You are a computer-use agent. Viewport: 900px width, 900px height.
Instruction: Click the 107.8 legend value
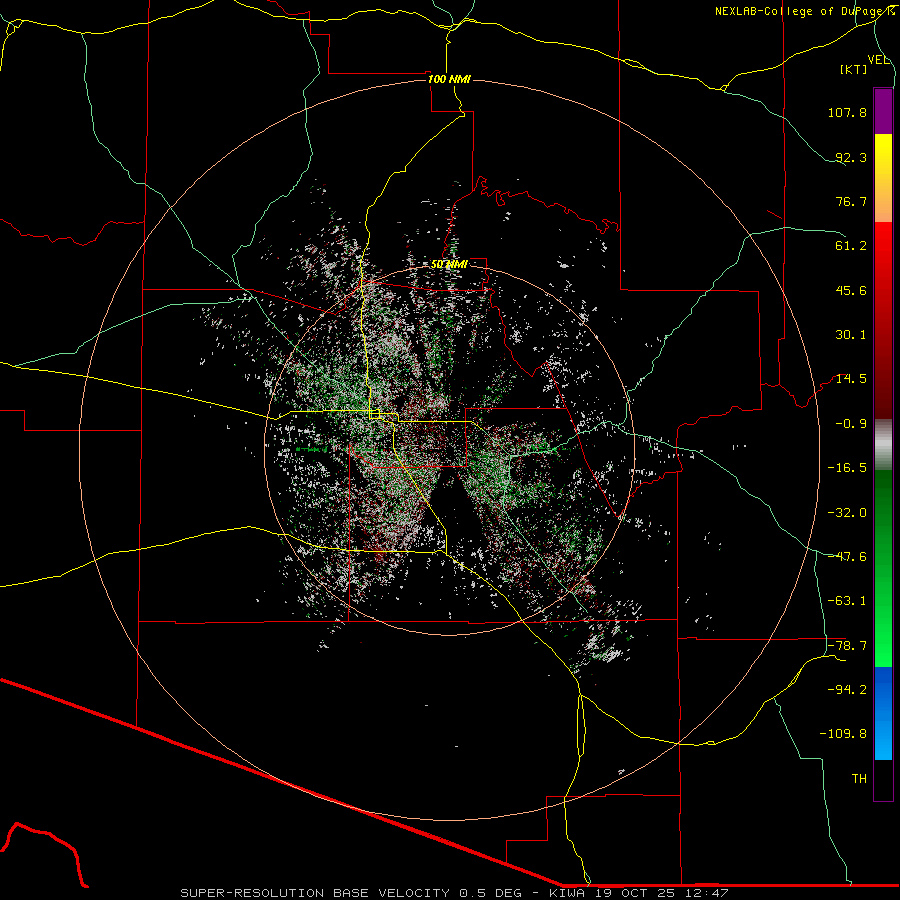[847, 112]
